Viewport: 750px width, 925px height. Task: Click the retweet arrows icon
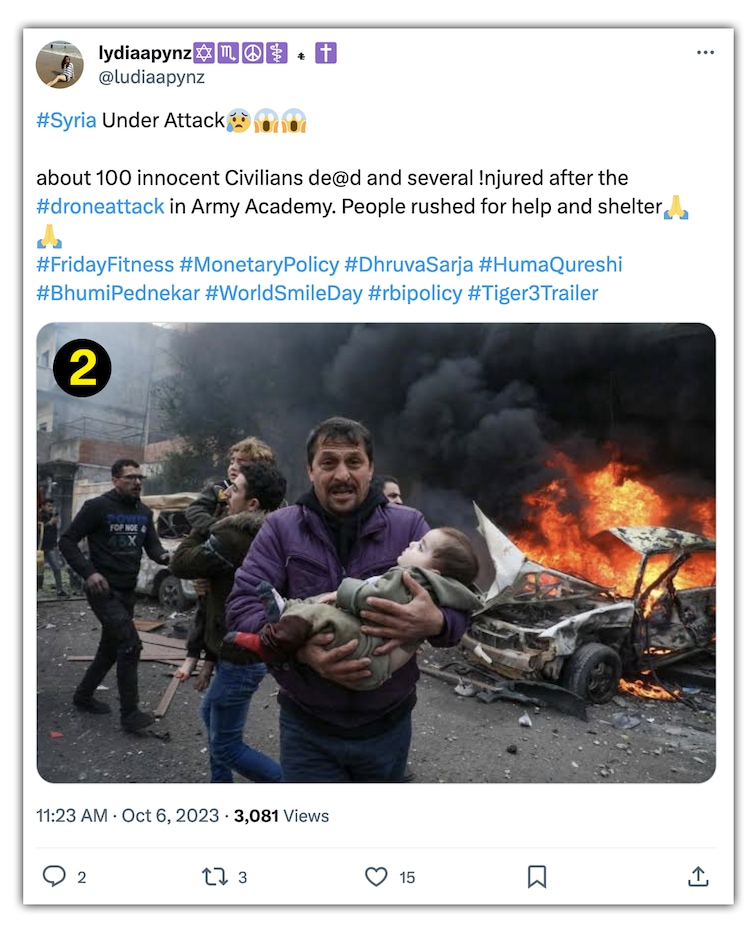point(215,876)
